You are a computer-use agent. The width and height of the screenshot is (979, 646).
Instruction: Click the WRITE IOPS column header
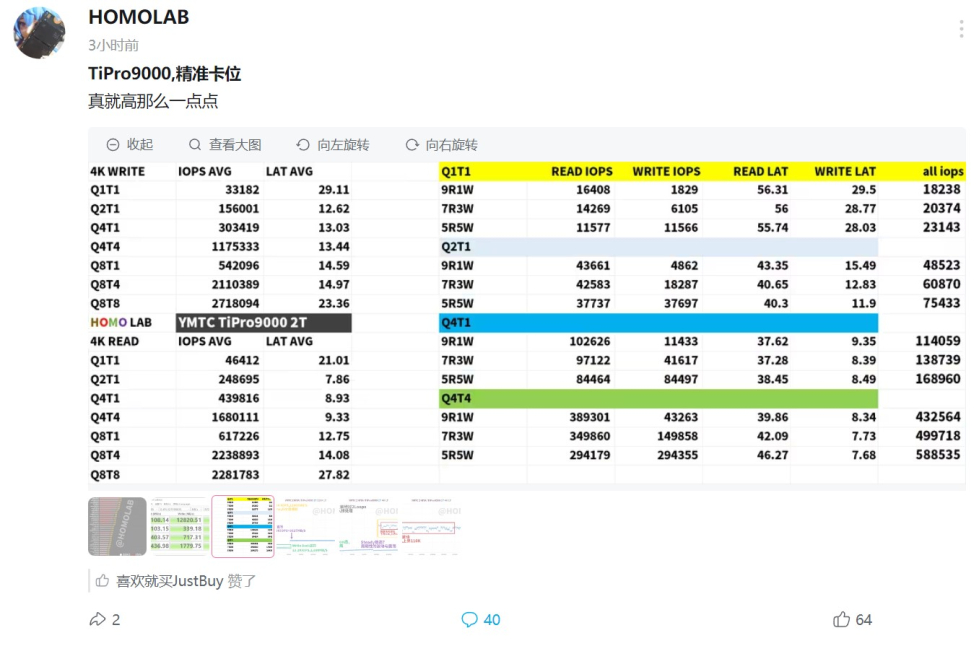[666, 171]
